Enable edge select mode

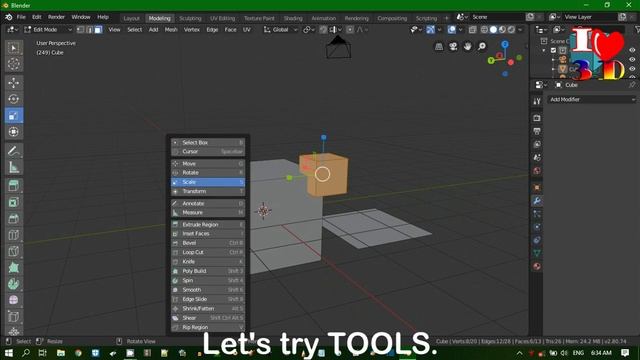coord(89,29)
